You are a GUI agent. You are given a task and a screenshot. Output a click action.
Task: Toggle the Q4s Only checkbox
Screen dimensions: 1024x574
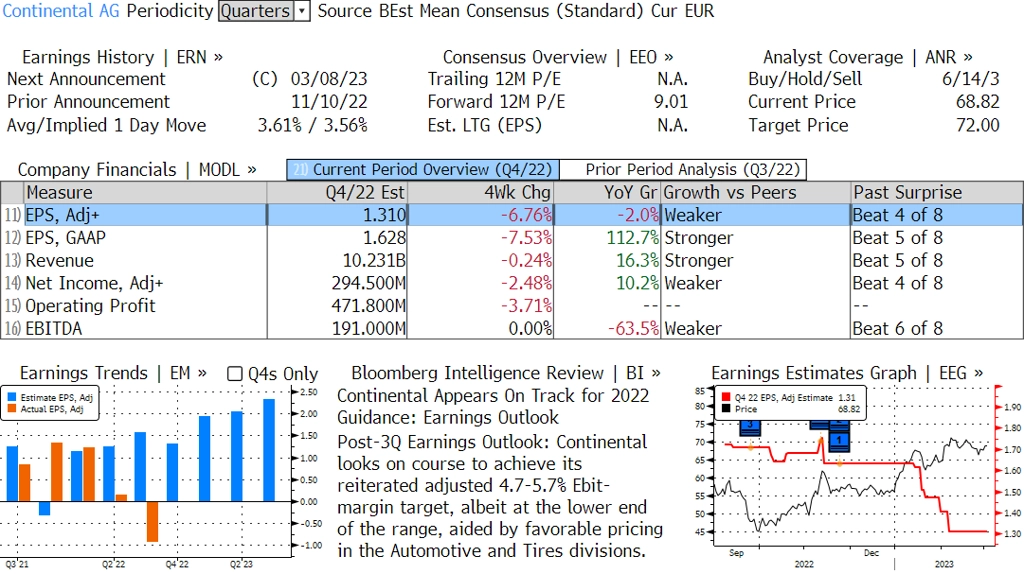234,374
